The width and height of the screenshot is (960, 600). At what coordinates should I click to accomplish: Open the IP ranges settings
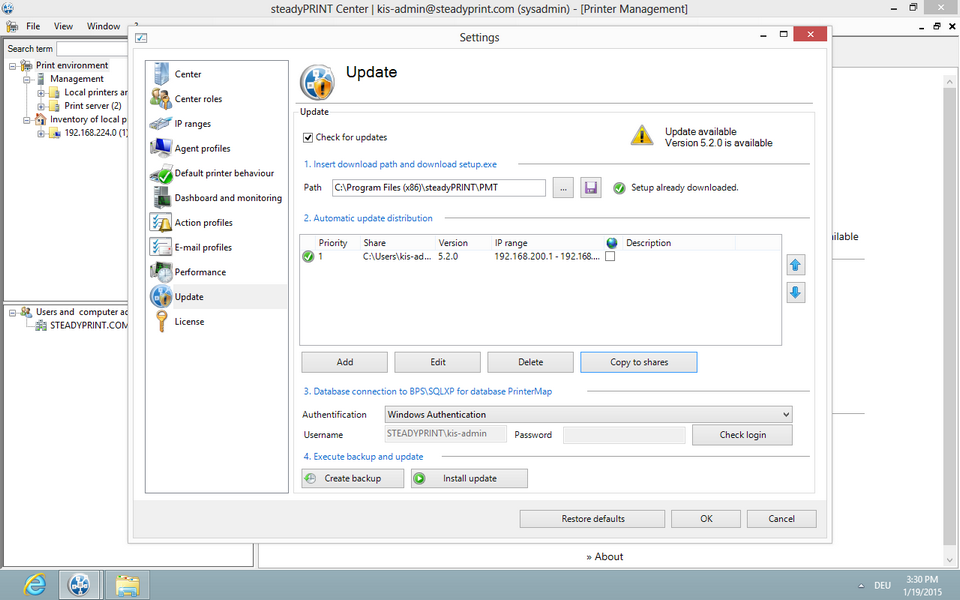192,124
